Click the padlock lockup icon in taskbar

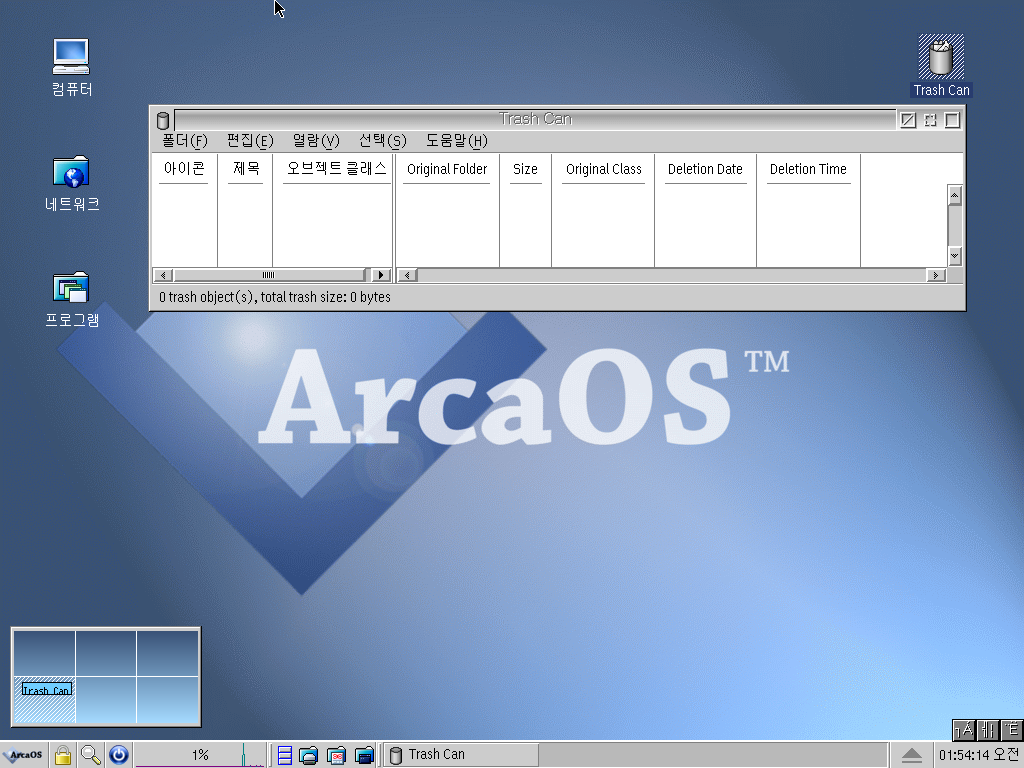[x=63, y=755]
